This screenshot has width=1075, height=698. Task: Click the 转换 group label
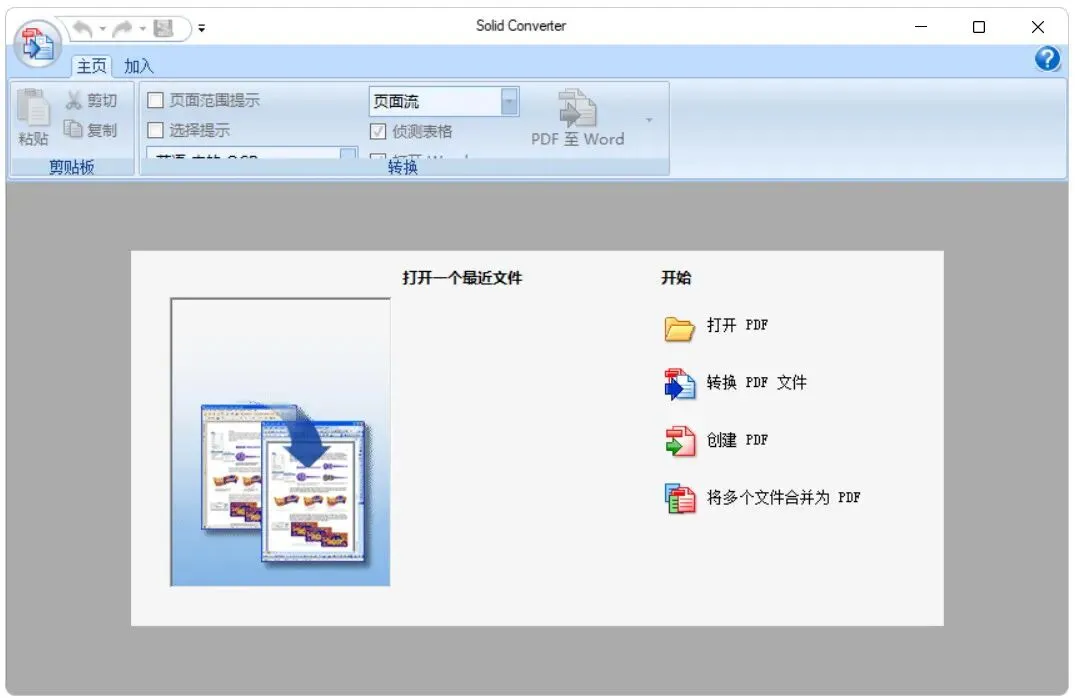[403, 167]
